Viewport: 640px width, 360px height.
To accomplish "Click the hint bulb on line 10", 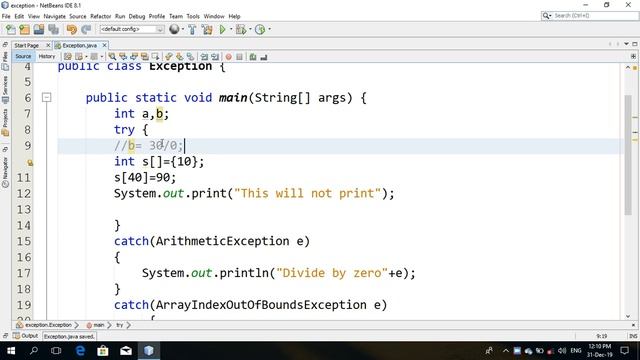I will tap(30, 162).
